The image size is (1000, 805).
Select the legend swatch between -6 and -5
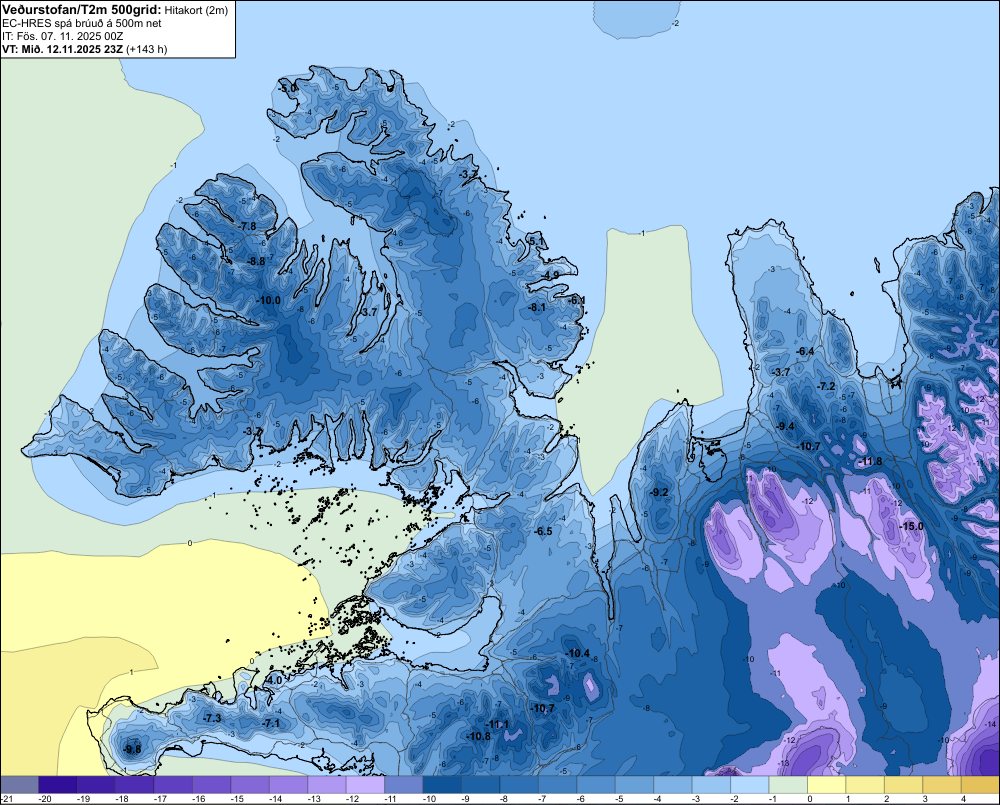[596, 785]
